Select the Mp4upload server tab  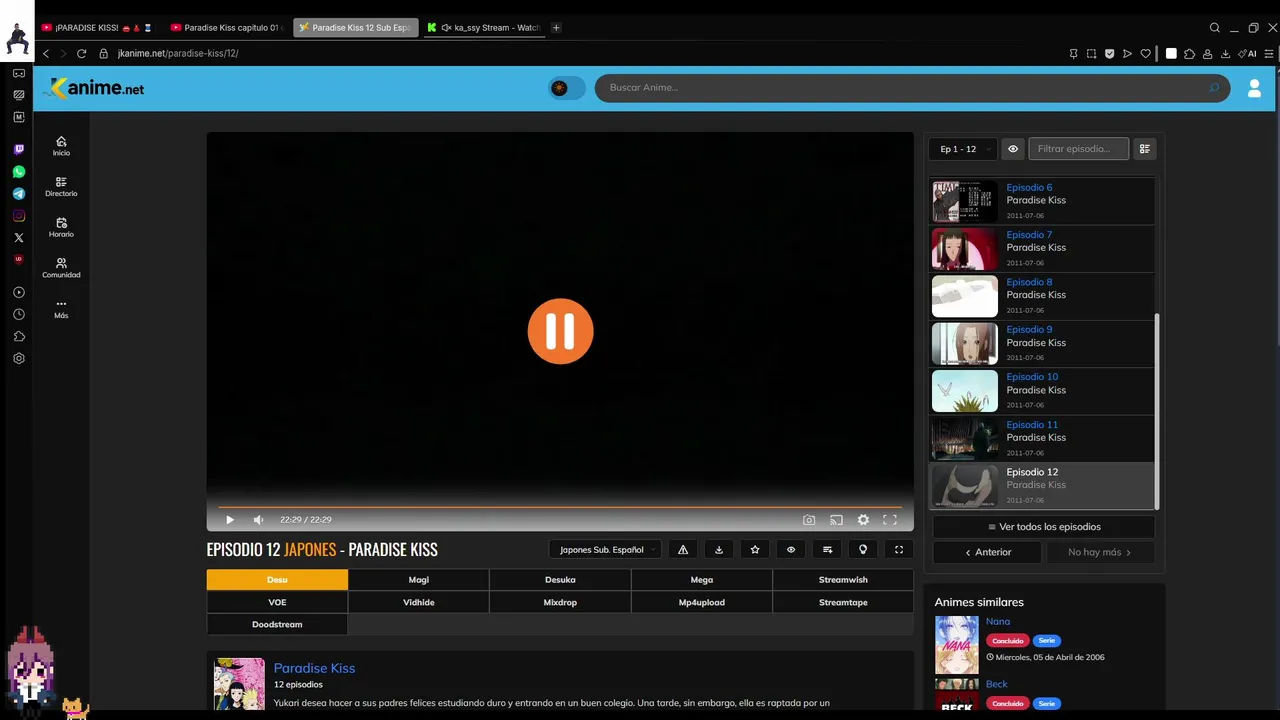(702, 602)
